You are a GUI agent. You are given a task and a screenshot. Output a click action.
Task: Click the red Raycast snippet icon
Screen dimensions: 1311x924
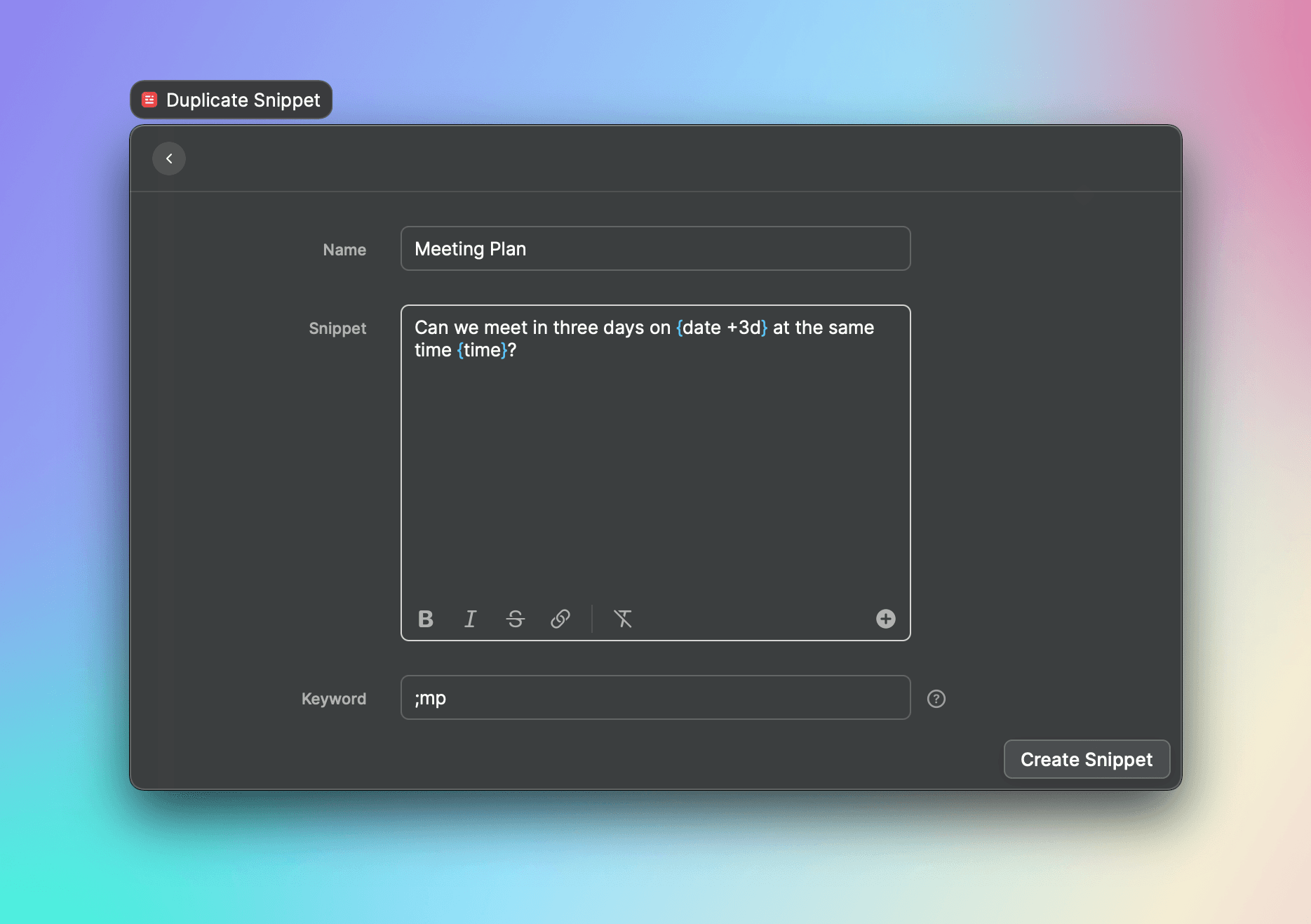[x=149, y=99]
